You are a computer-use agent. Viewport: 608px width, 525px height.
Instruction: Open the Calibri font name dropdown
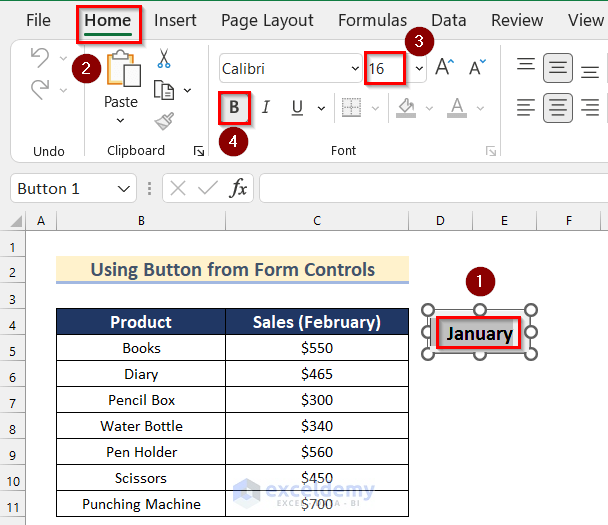(355, 69)
